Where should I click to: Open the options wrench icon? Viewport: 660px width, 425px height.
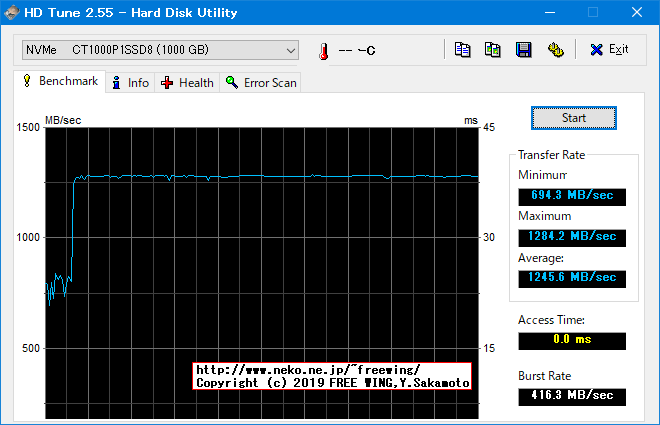(556, 50)
